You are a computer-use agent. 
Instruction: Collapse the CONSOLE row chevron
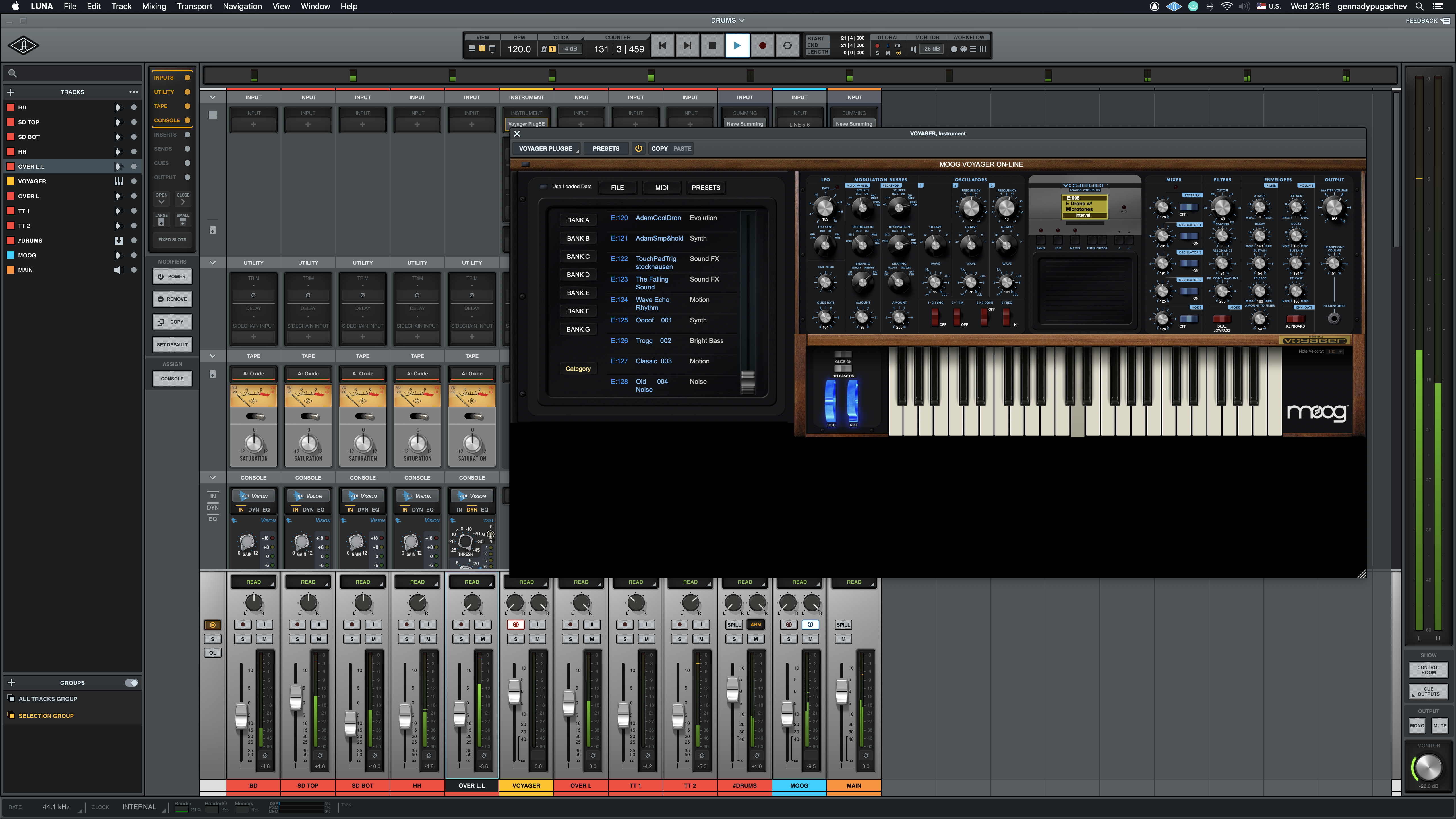click(x=212, y=478)
